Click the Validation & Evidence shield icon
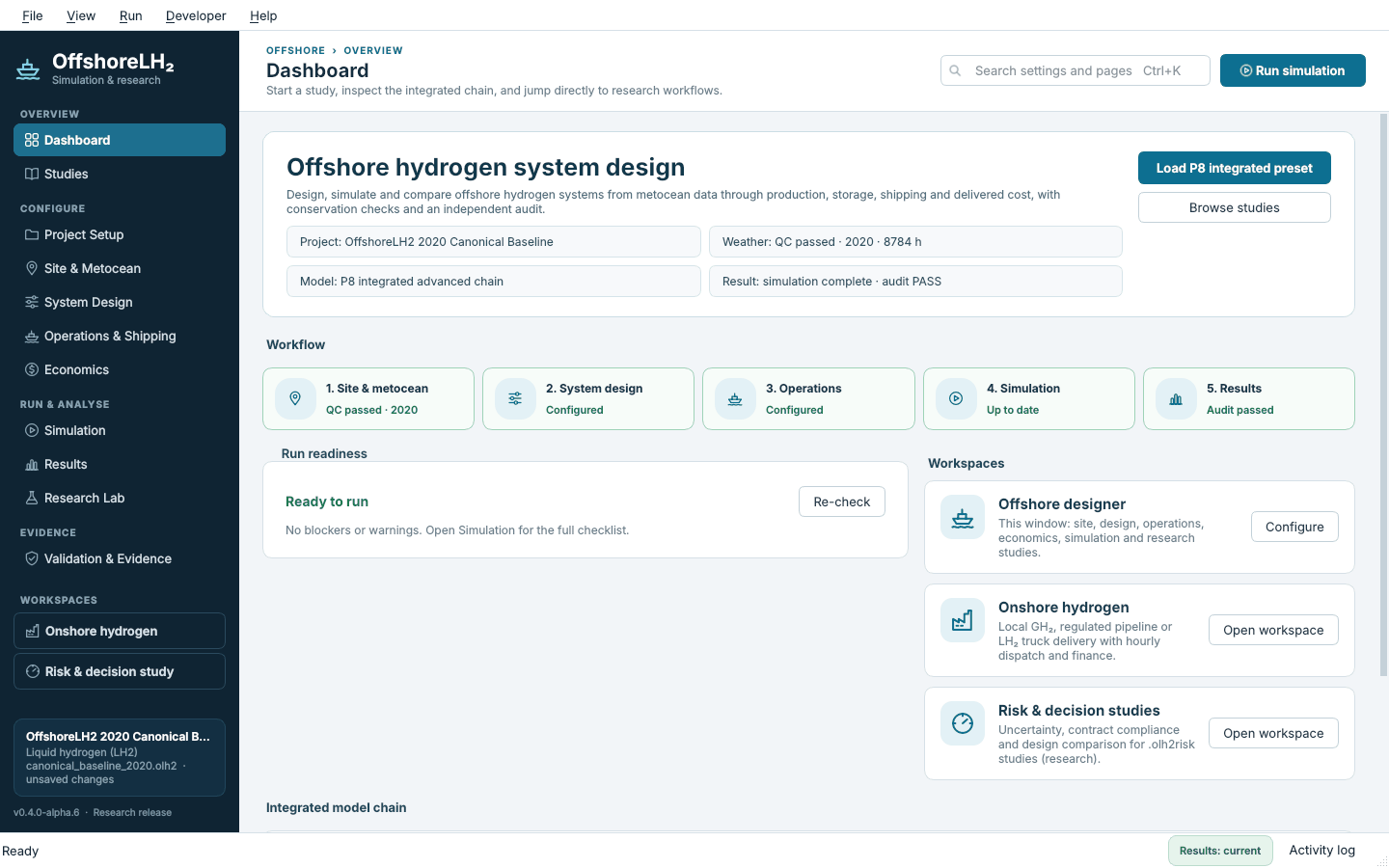 (x=32, y=558)
